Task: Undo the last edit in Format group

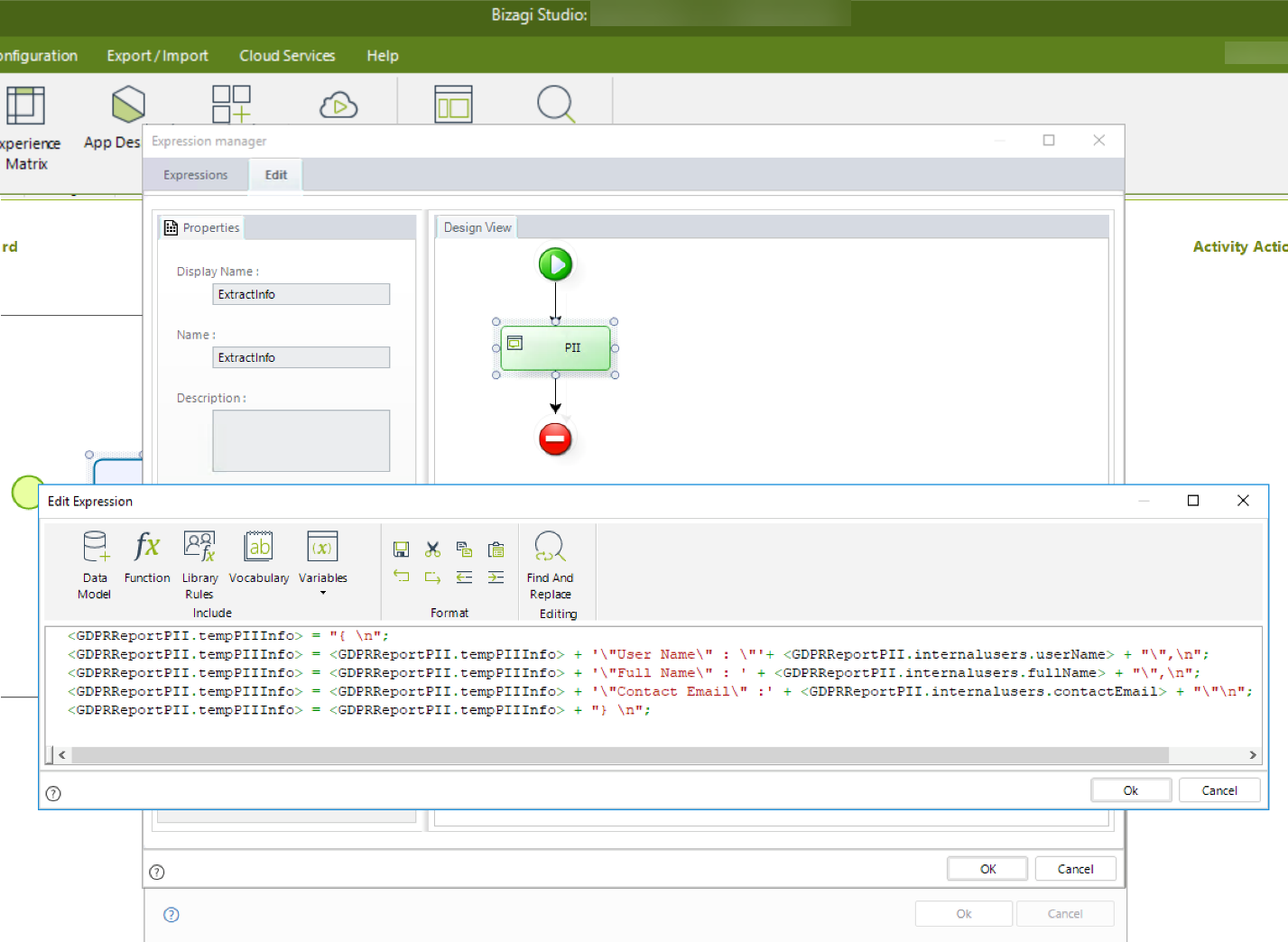Action: point(402,577)
